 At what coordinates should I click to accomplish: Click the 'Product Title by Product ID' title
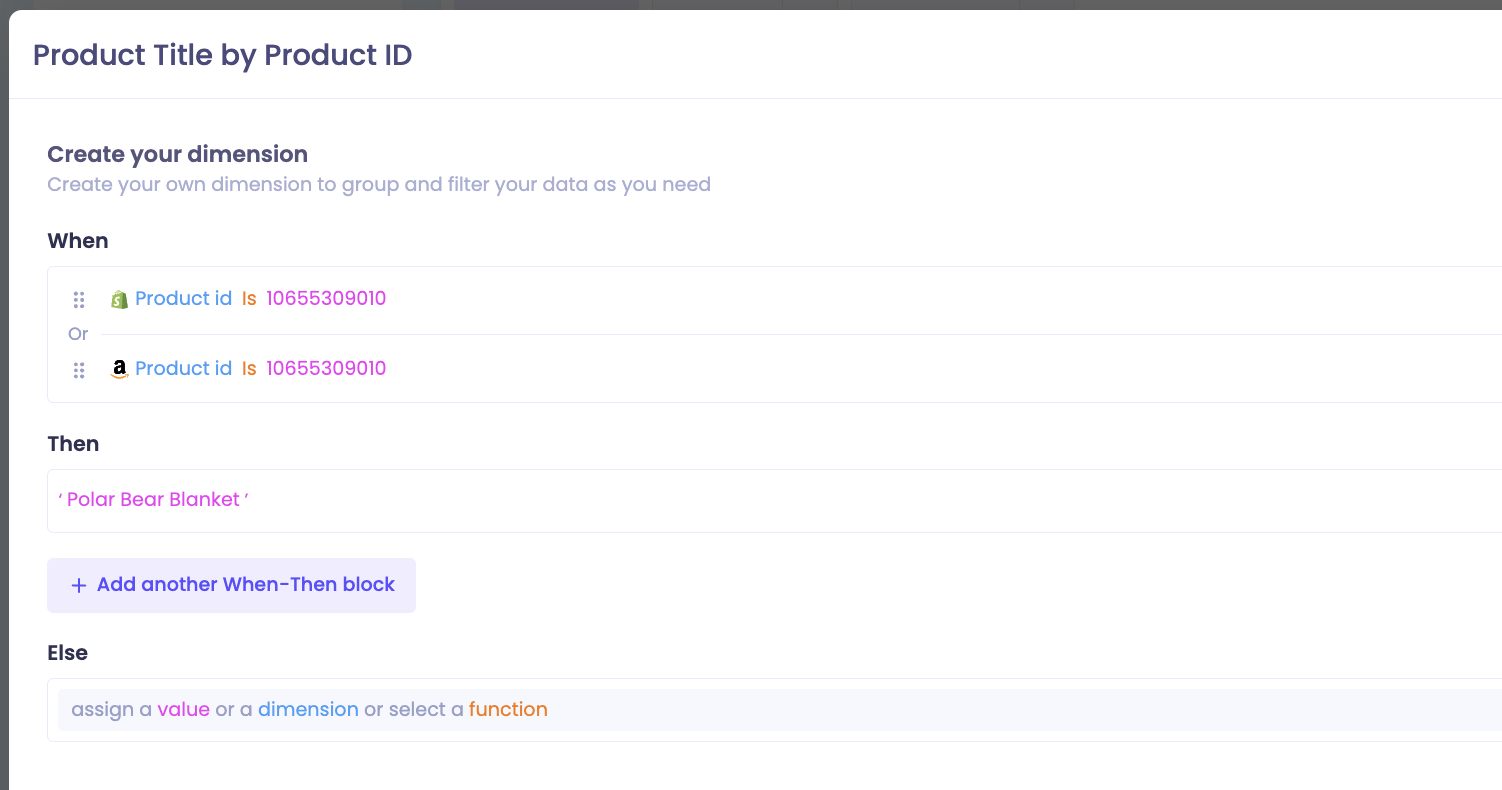tap(222, 55)
